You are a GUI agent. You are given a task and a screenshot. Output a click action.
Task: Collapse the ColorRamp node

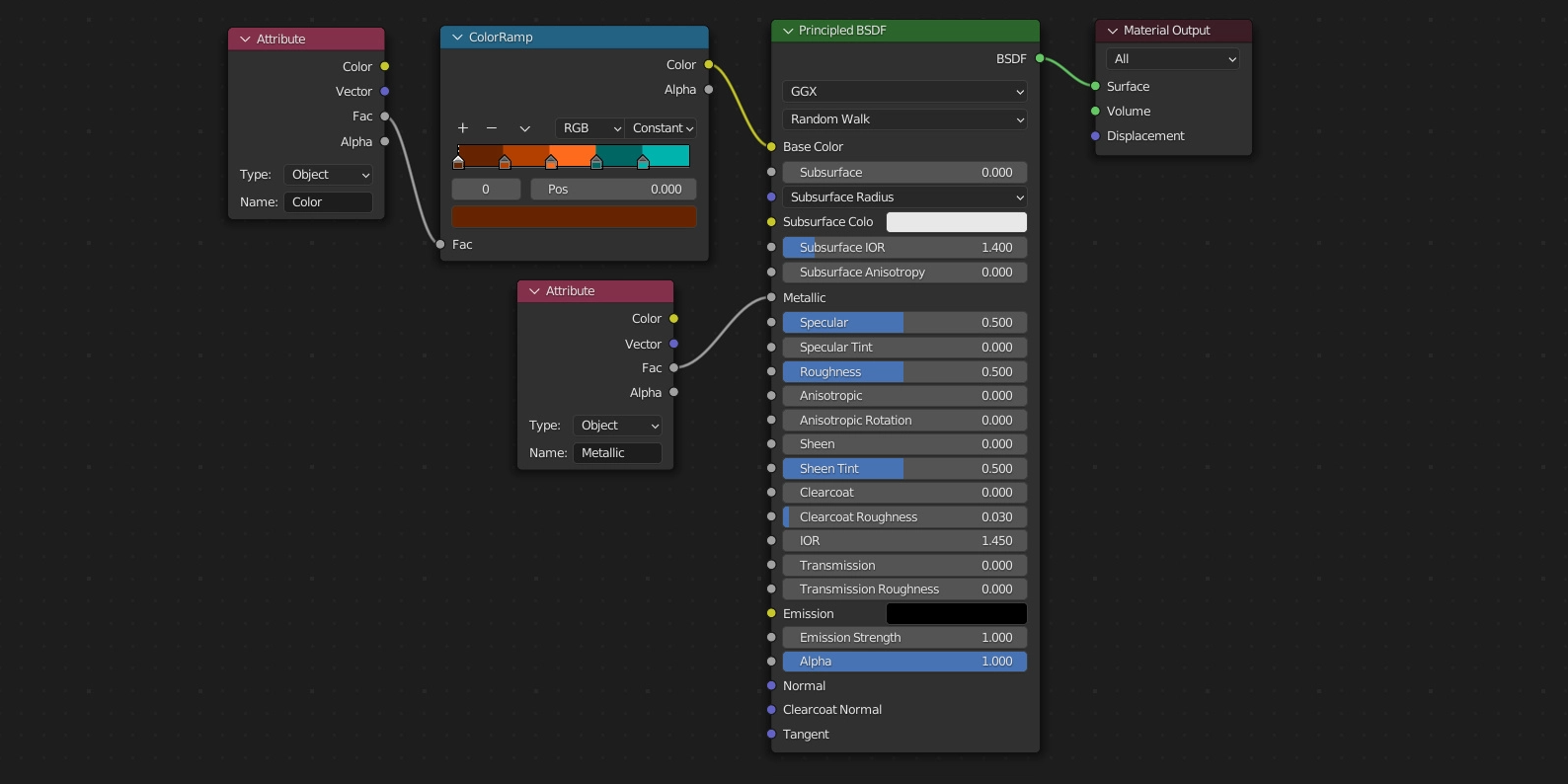[x=457, y=38]
